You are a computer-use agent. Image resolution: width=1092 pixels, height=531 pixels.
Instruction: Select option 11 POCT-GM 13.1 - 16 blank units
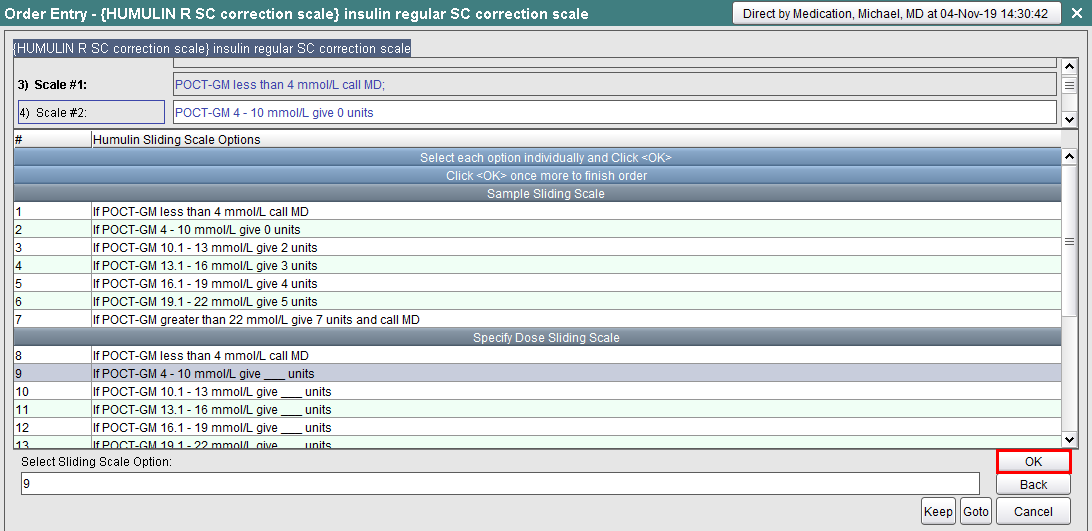click(538, 410)
